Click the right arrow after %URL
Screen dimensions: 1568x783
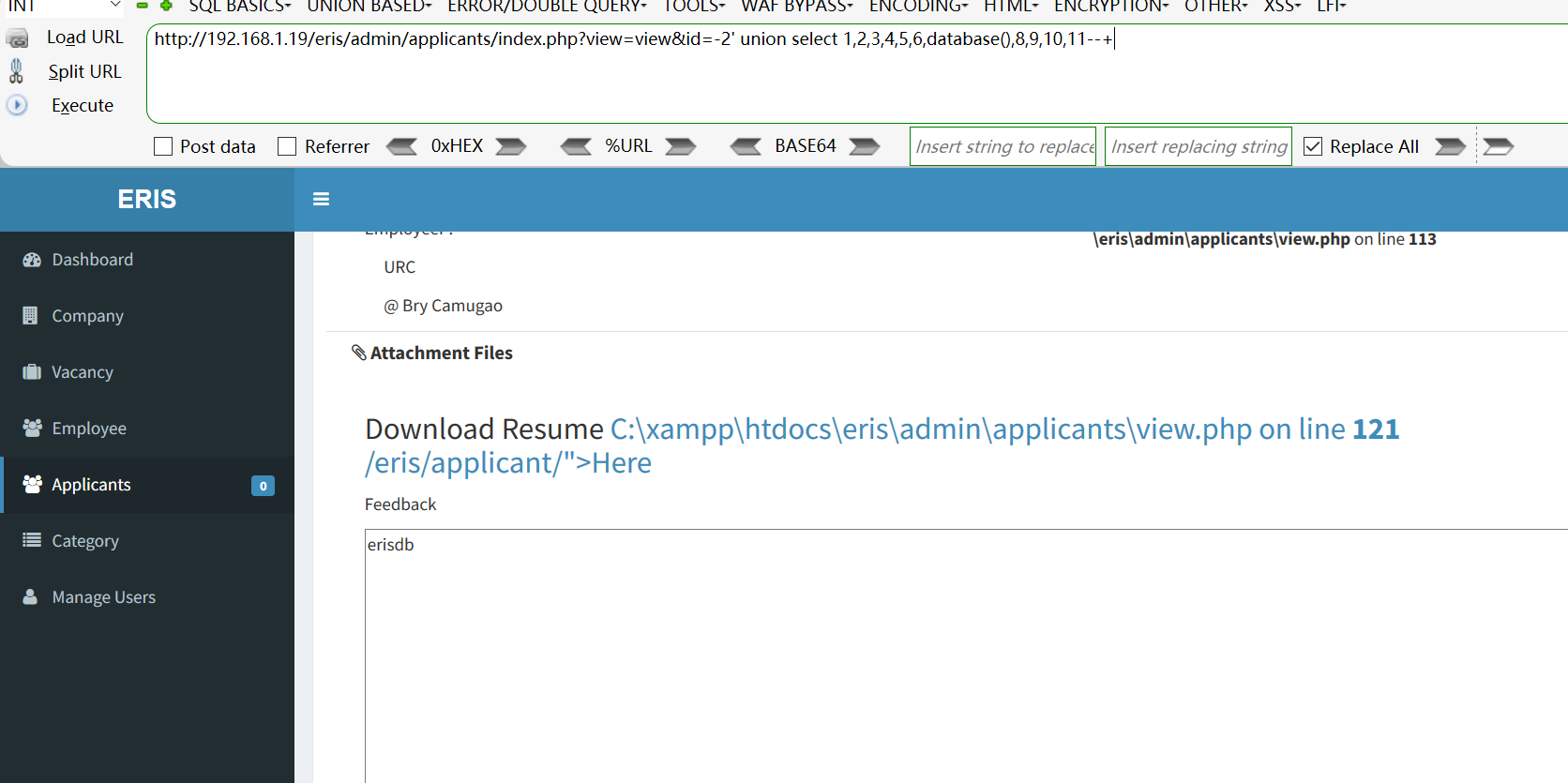681,146
